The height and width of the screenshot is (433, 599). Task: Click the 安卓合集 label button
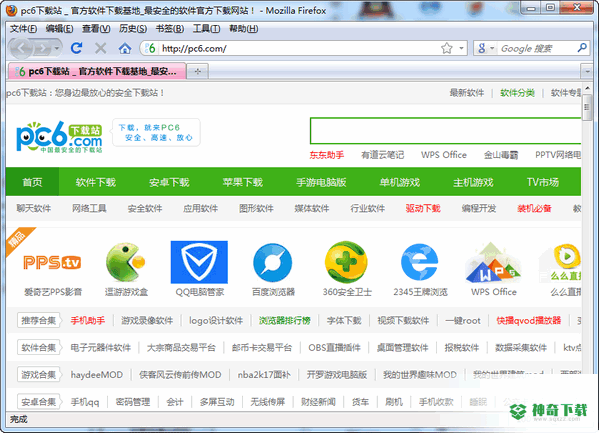point(39,402)
